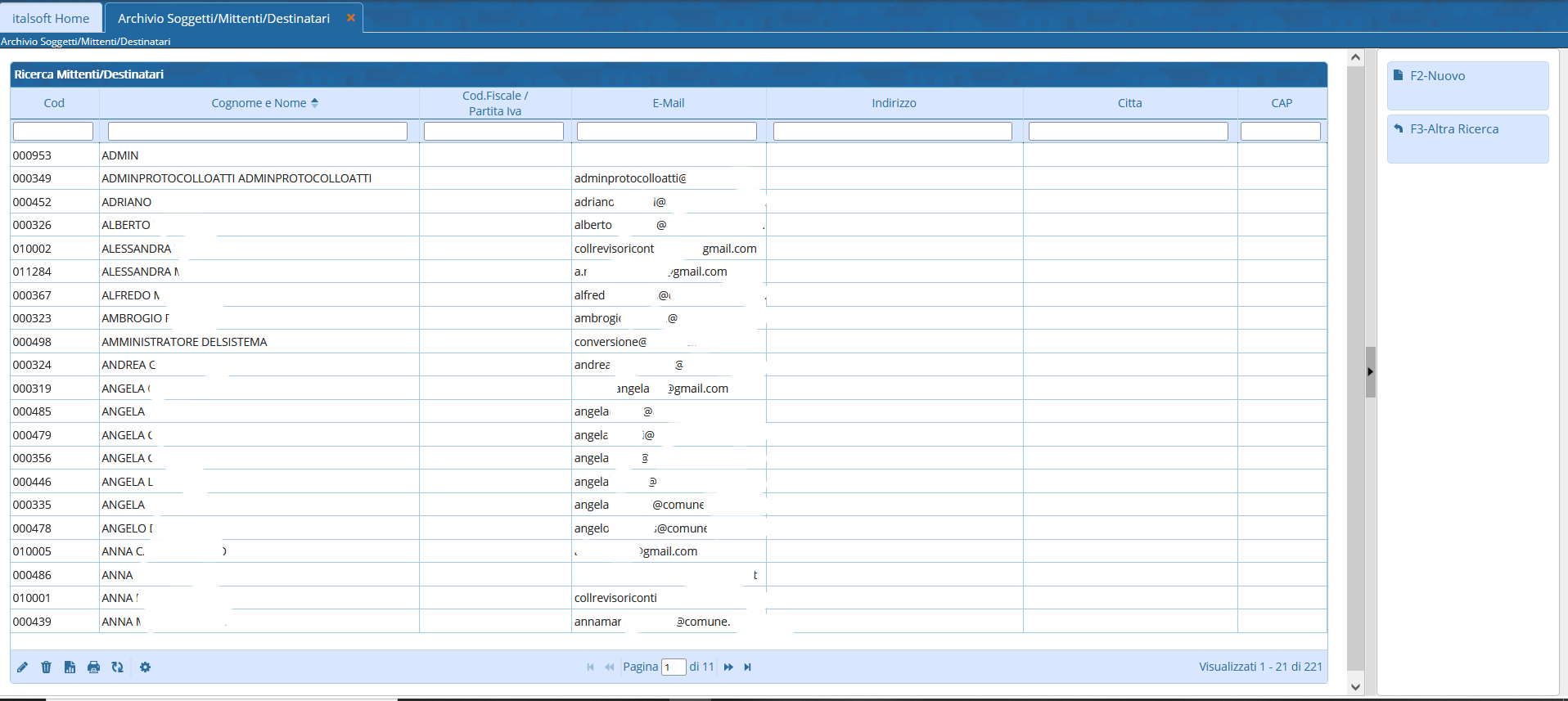
Task: Select the AMMINISTRATORE DELSISTEMA row
Action: (184, 342)
